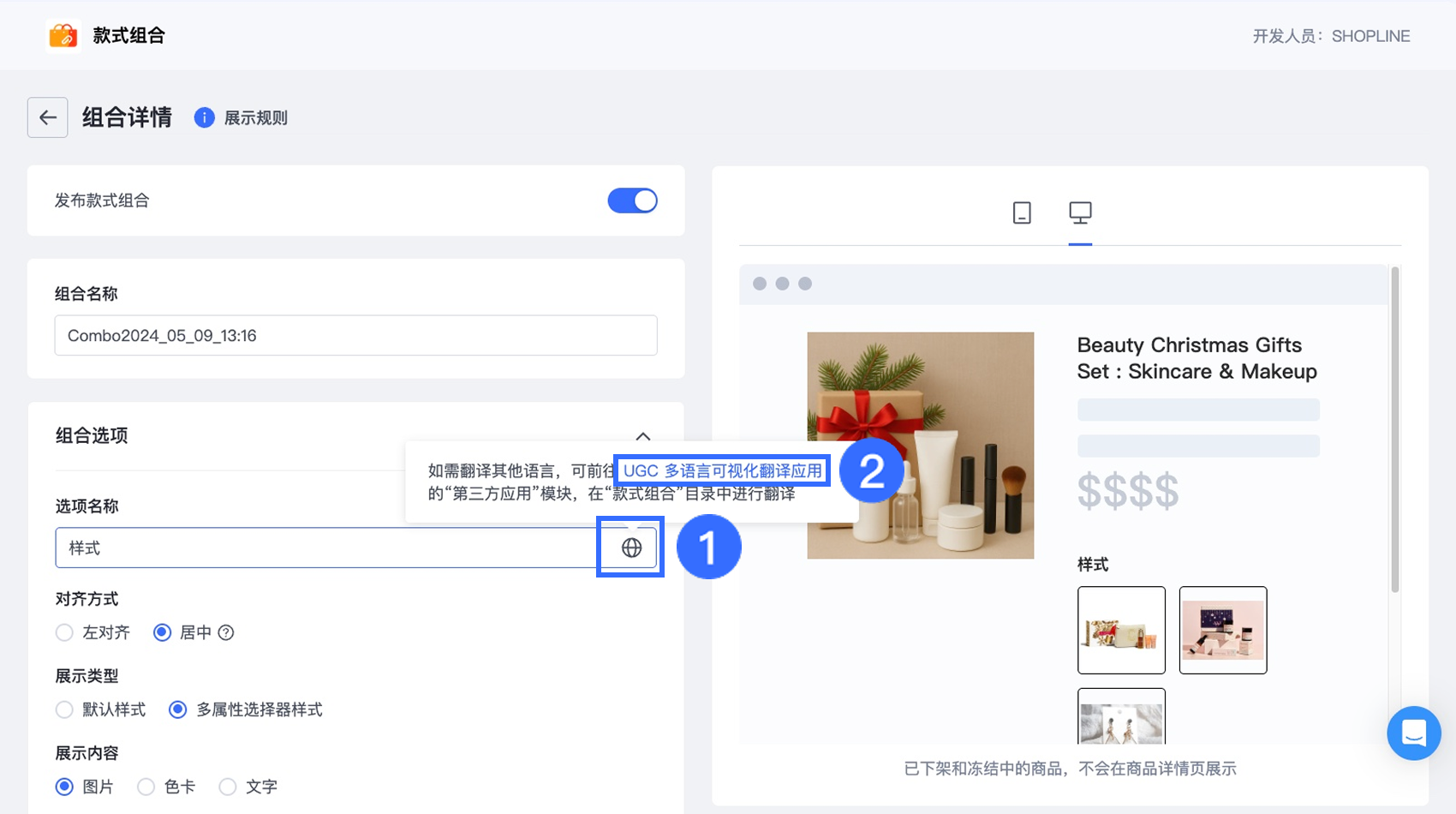Select 文字 as display content
This screenshot has height=814, width=1456.
tap(227, 787)
